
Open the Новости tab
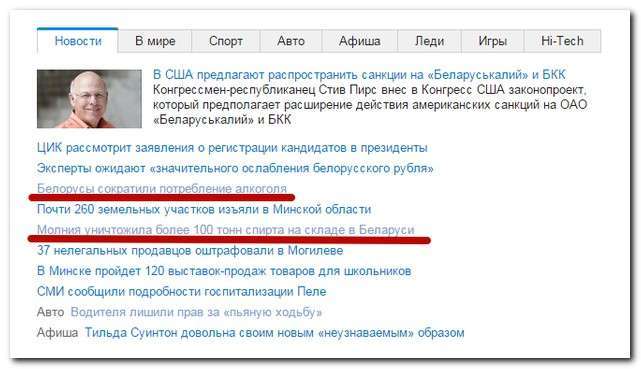coord(78,41)
